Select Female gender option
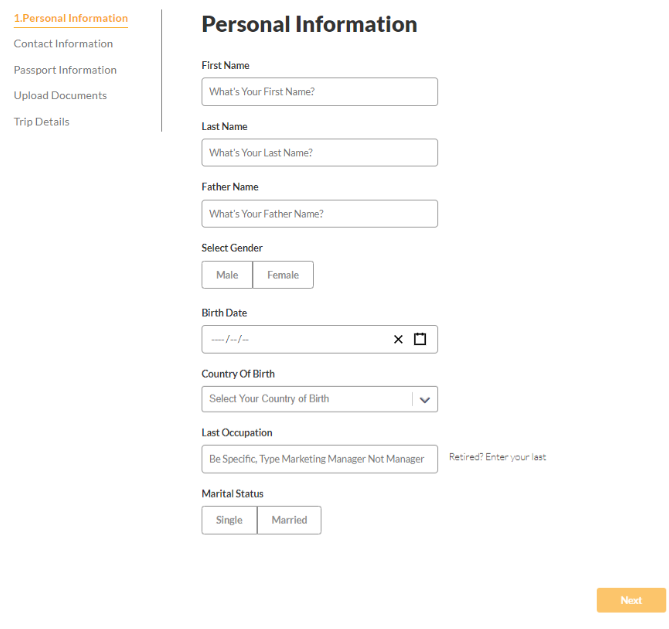Image resolution: width=669 pixels, height=629 pixels. click(283, 275)
